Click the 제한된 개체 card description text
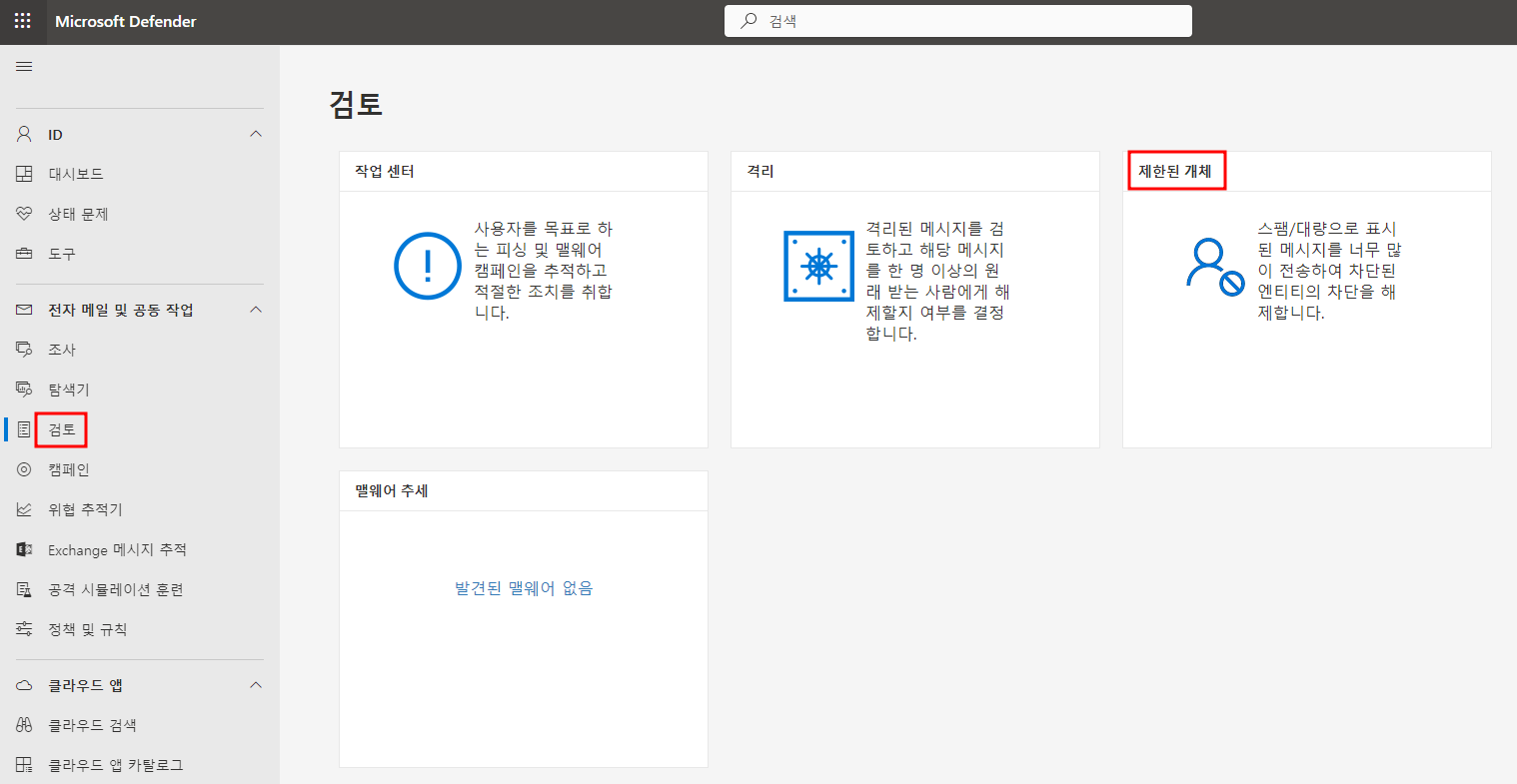The image size is (1517, 784). click(1329, 271)
